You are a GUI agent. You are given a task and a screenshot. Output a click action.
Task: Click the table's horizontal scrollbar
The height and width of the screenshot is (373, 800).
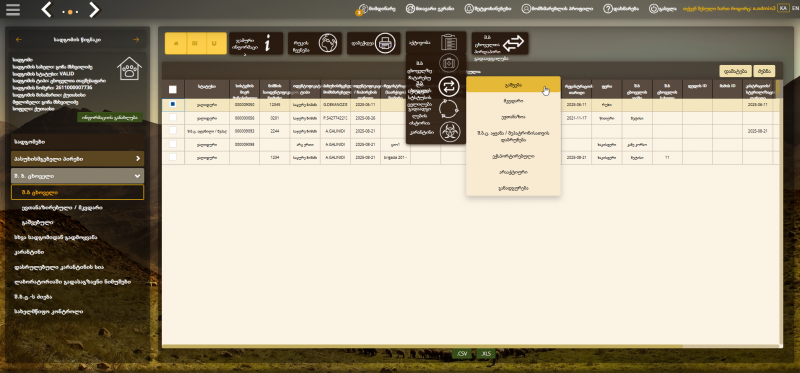[x=422, y=346]
